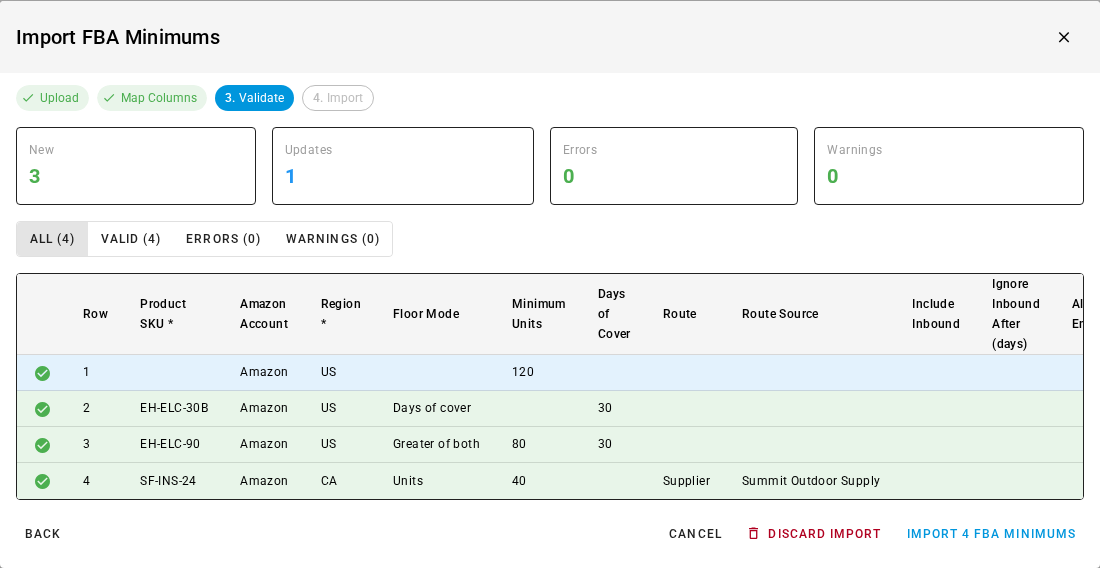Click the Include Inbound column header
1100x568 pixels.
936,314
